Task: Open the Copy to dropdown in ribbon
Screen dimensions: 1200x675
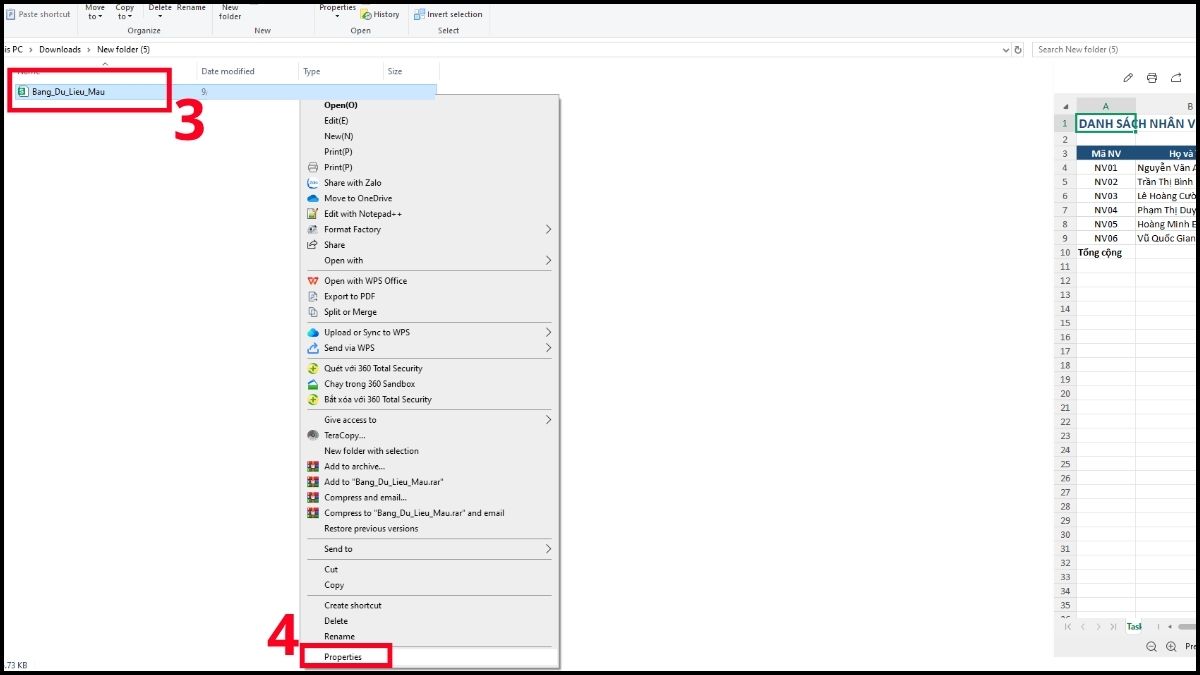Action: pos(125,11)
